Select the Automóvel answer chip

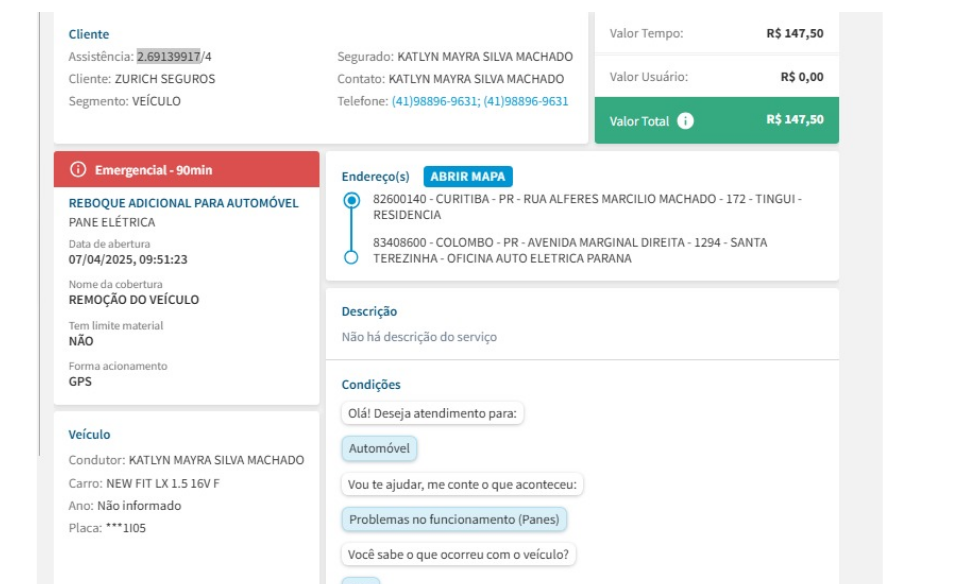pos(379,448)
